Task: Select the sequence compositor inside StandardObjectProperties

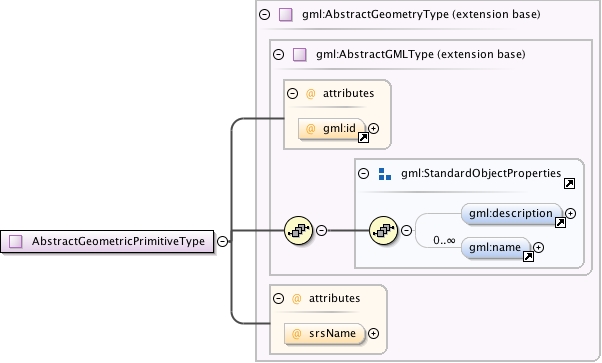Action: click(x=383, y=230)
